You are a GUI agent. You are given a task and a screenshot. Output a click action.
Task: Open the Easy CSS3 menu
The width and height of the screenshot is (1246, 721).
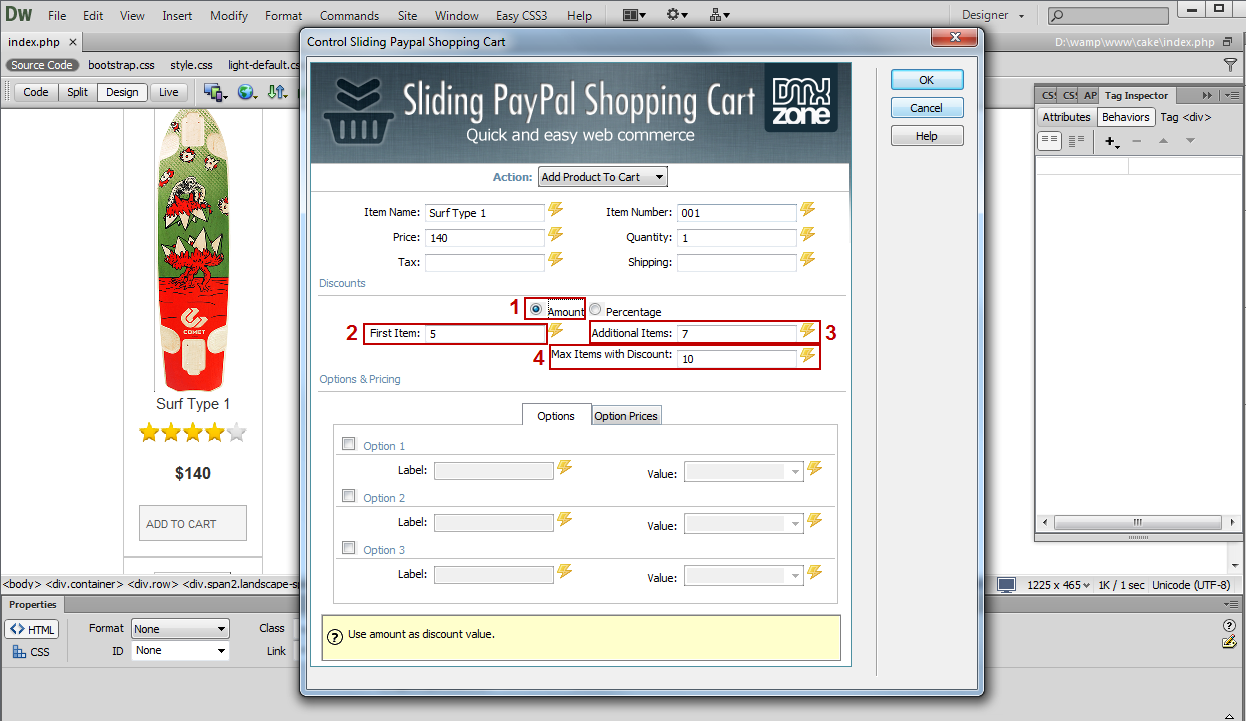523,16
